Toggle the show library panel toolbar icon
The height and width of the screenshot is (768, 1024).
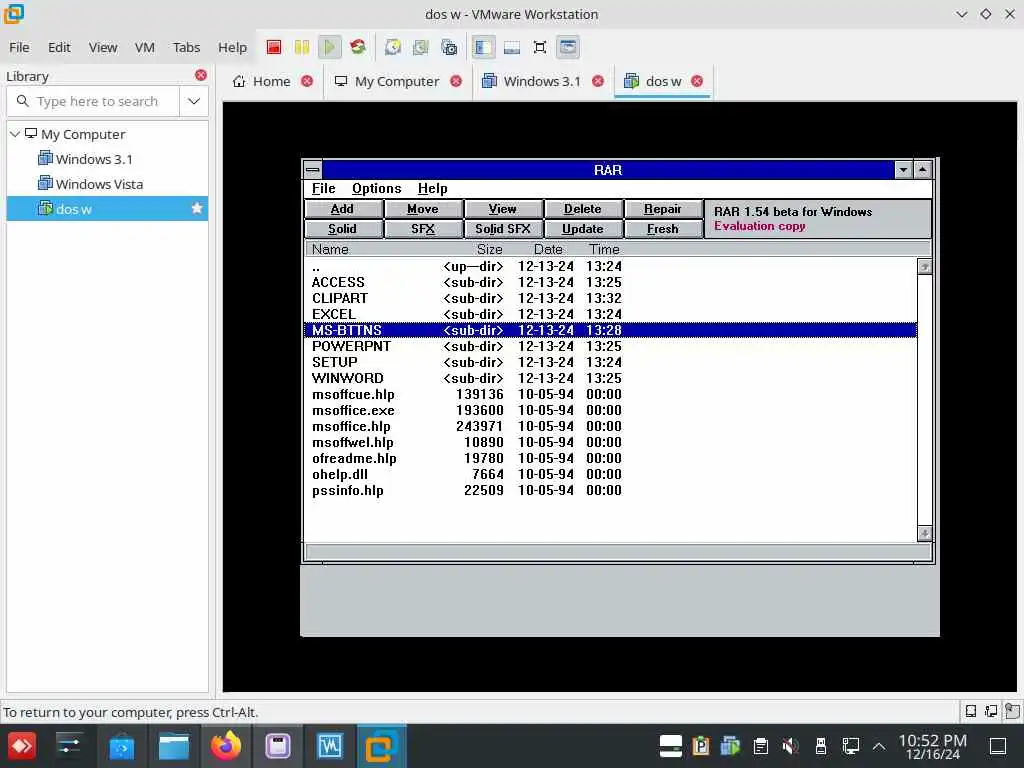click(x=483, y=47)
